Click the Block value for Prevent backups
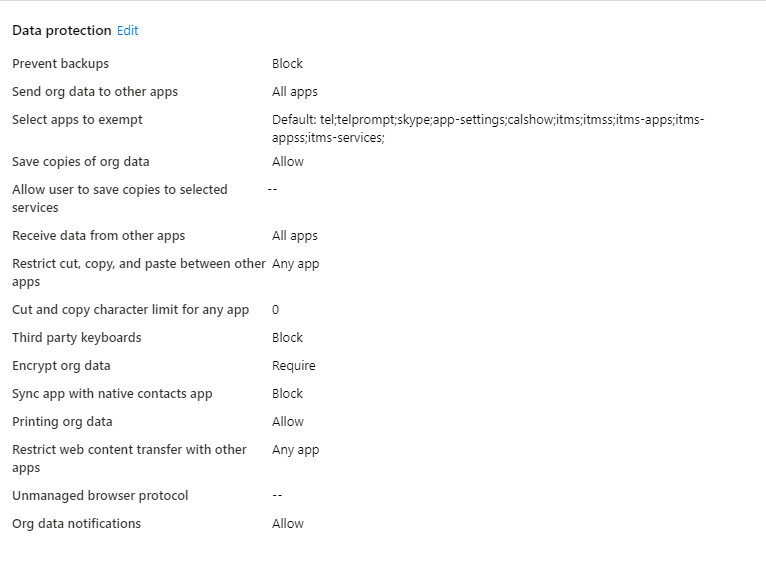 (287, 64)
